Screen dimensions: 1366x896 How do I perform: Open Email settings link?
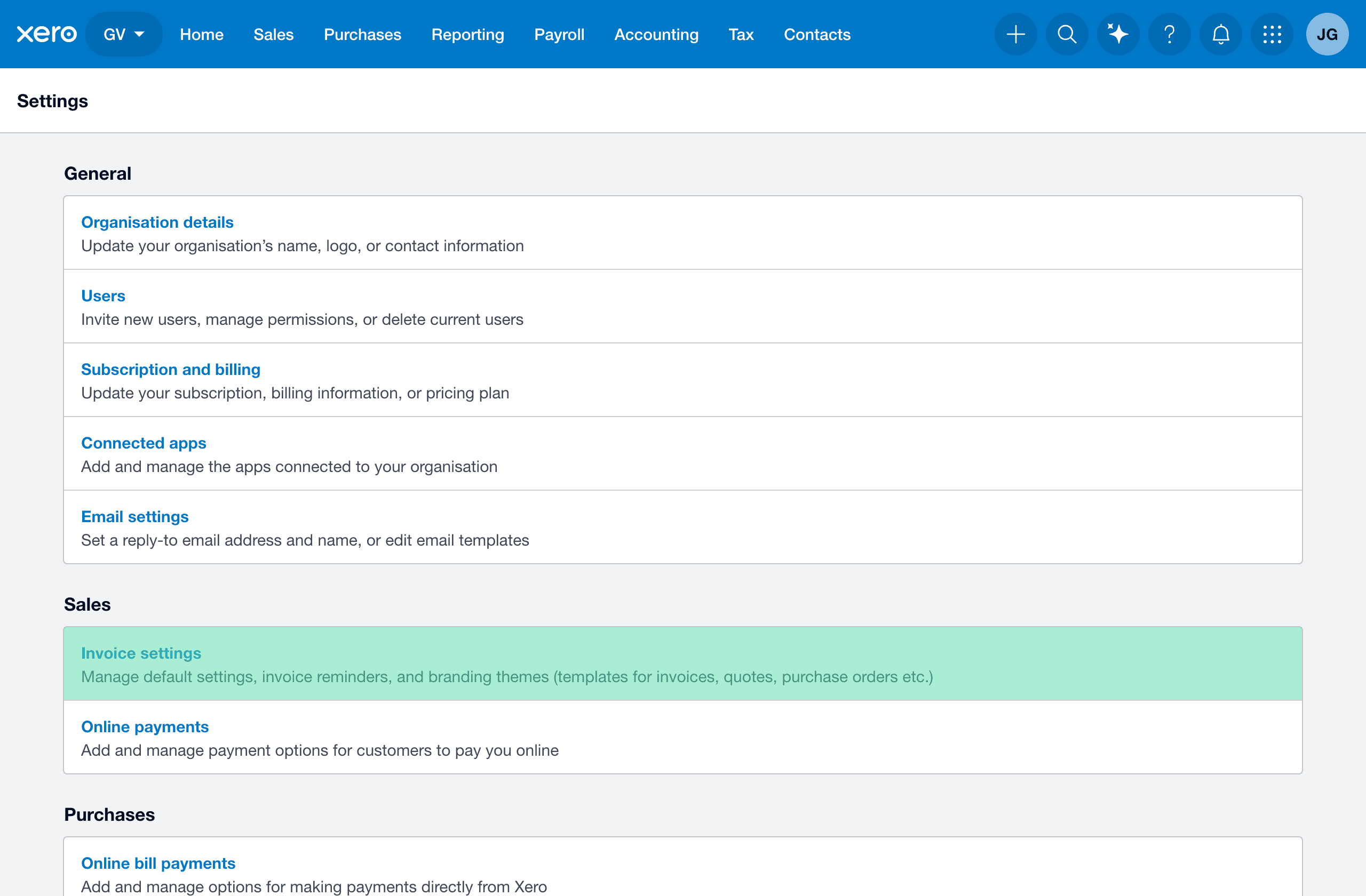(135, 517)
